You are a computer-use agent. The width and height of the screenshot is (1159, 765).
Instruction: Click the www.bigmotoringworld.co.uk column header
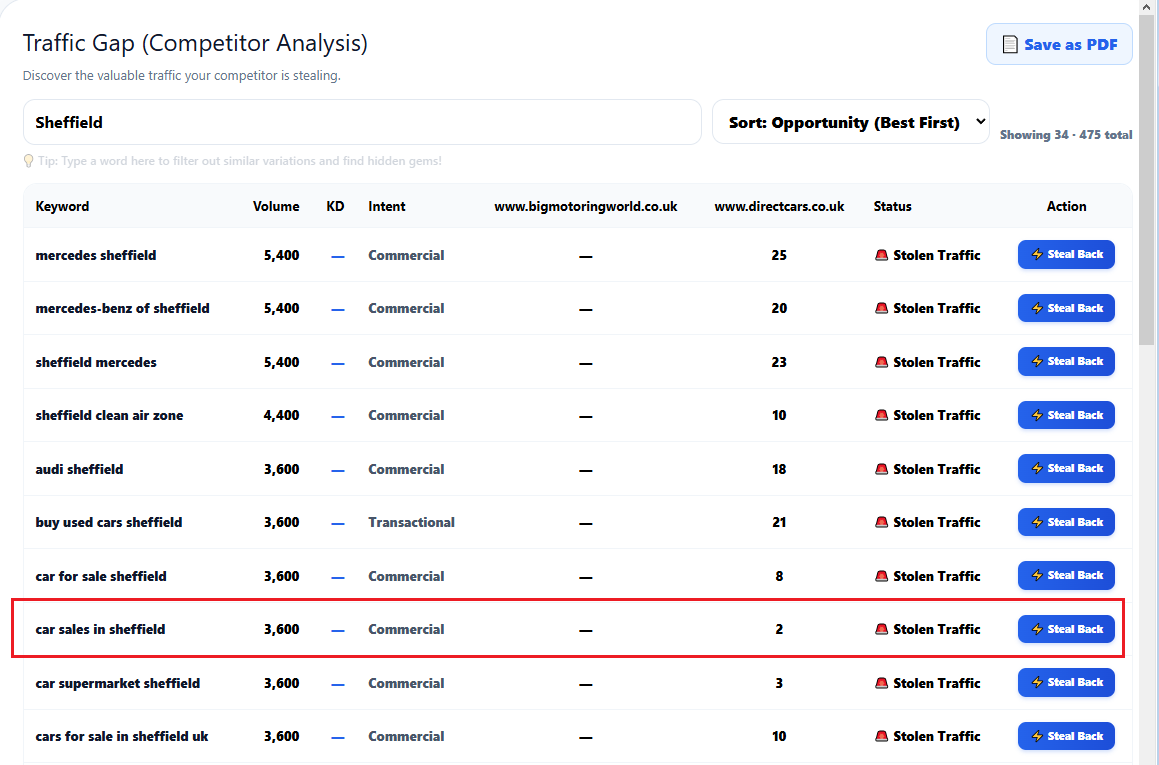pyautogui.click(x=585, y=206)
